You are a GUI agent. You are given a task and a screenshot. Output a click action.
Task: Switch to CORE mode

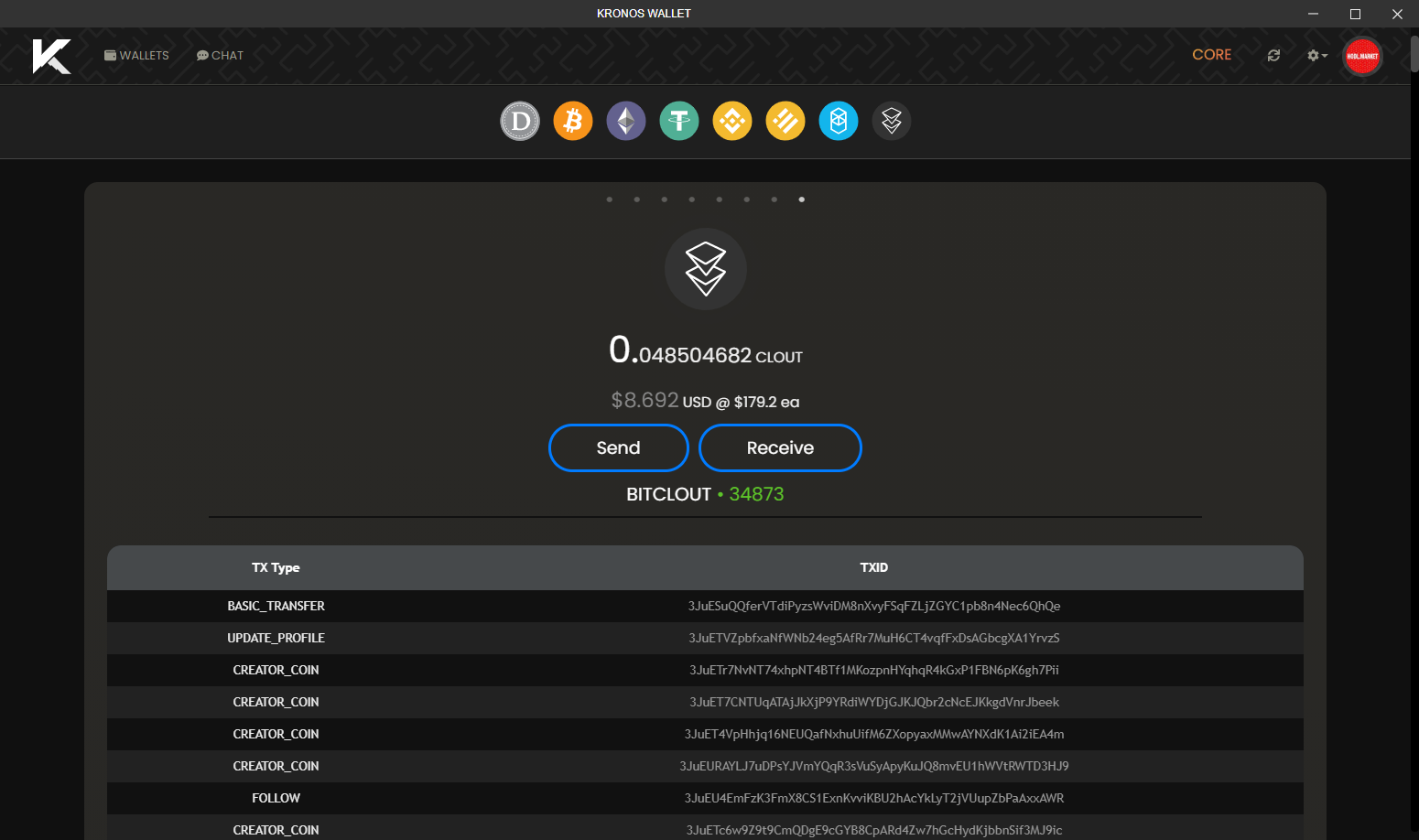(1211, 55)
